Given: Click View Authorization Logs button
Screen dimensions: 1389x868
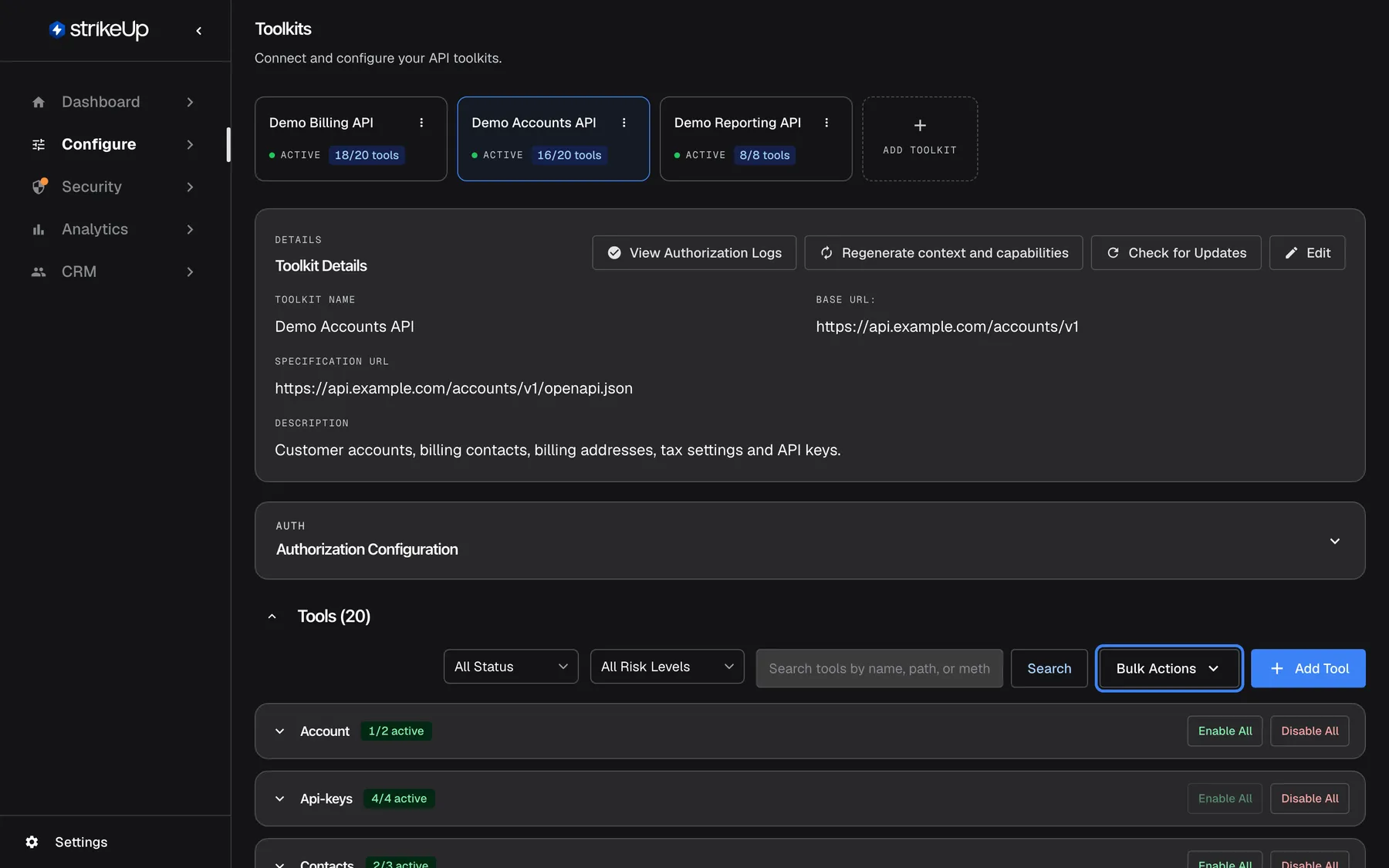Looking at the screenshot, I should (x=694, y=253).
